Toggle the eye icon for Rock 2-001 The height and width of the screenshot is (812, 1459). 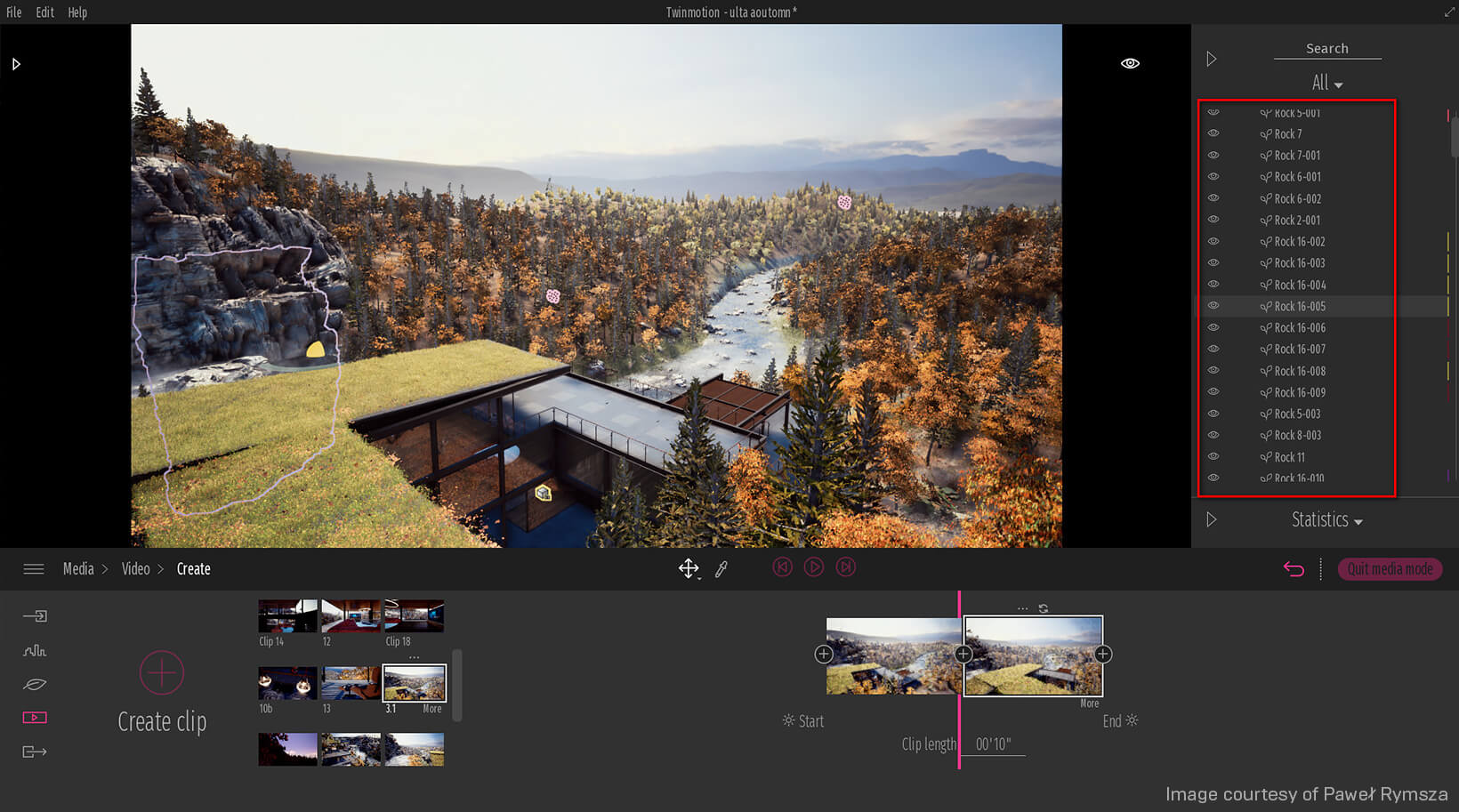[1213, 220]
